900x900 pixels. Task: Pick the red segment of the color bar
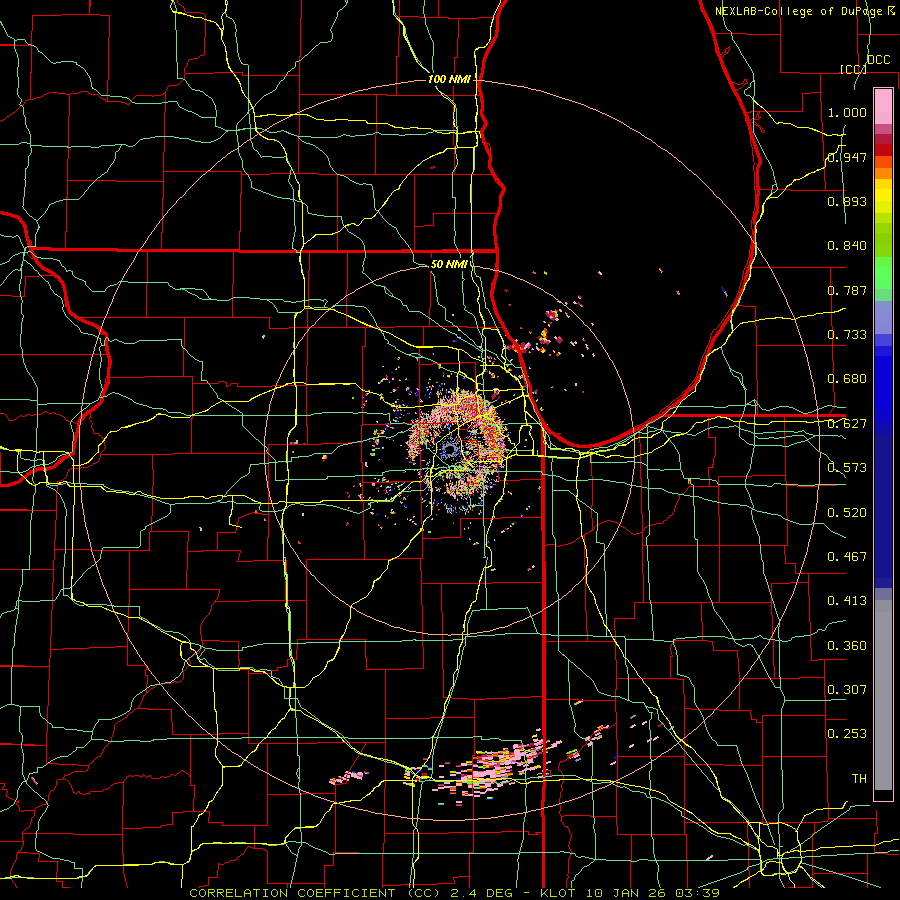pos(883,150)
